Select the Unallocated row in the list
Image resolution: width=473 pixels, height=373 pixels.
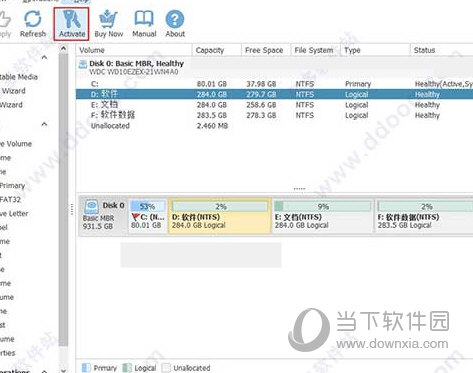coord(274,126)
